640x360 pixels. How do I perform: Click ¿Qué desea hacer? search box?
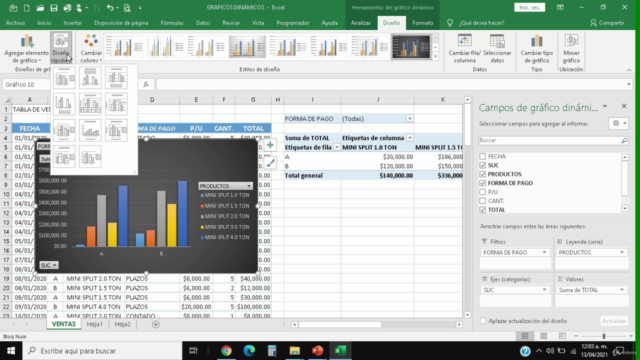(481, 23)
